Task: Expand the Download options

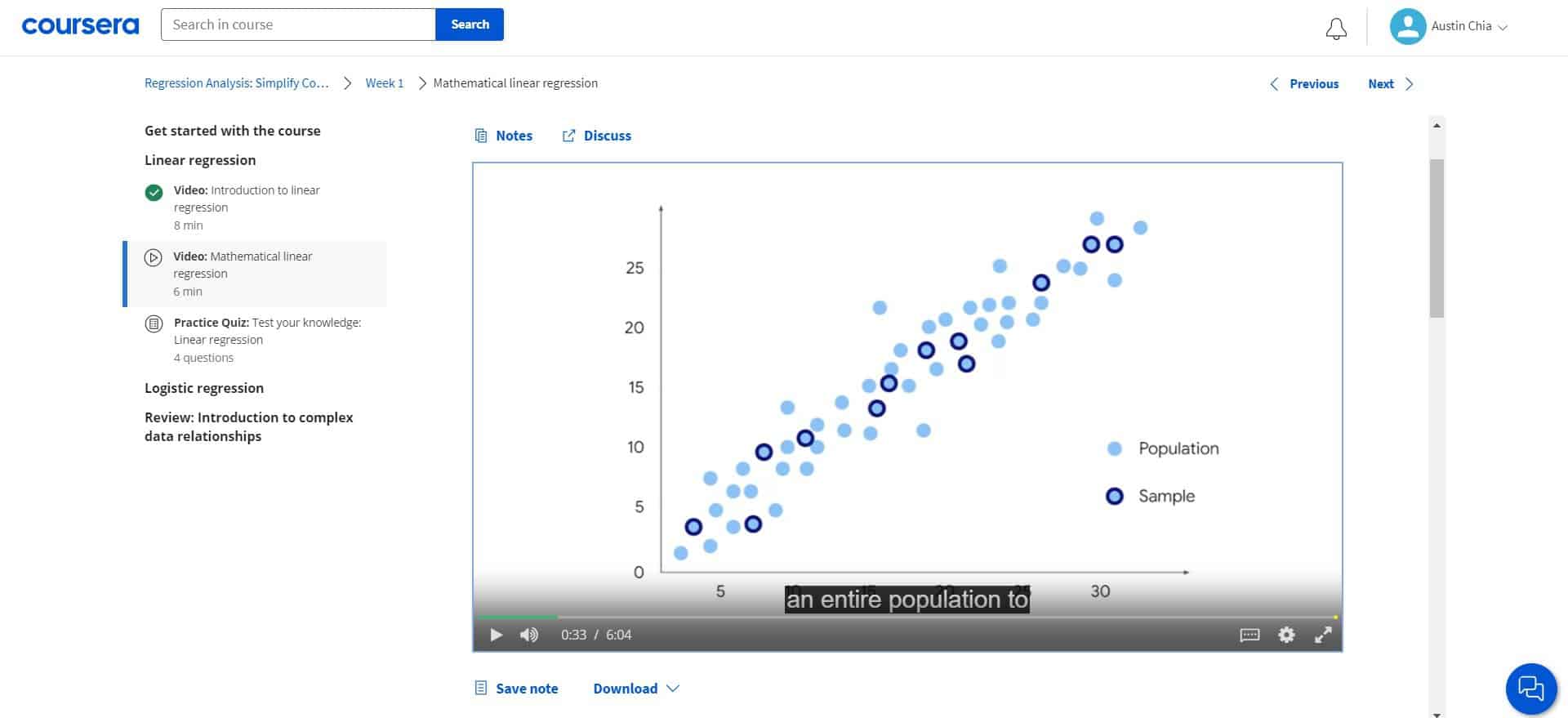Action: coord(636,688)
